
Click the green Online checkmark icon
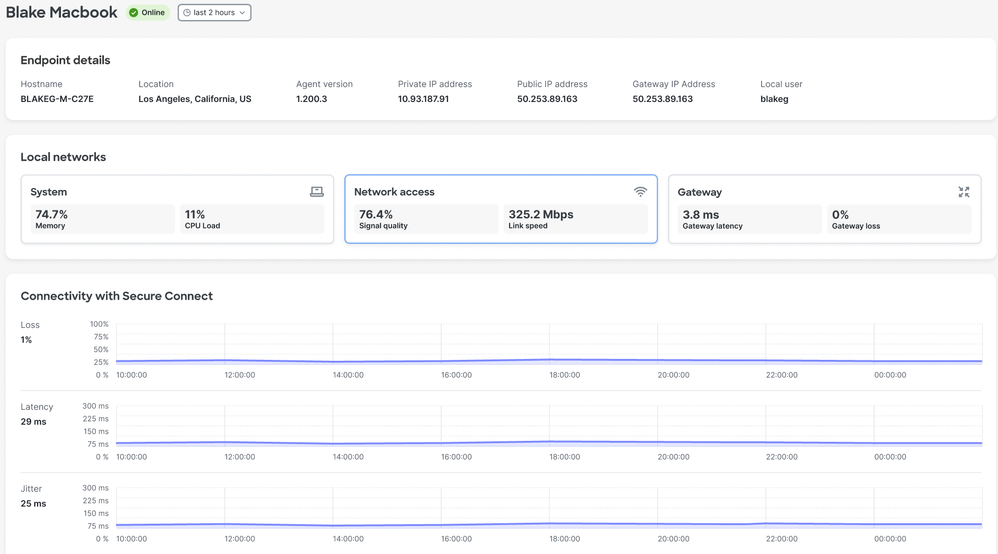click(134, 13)
